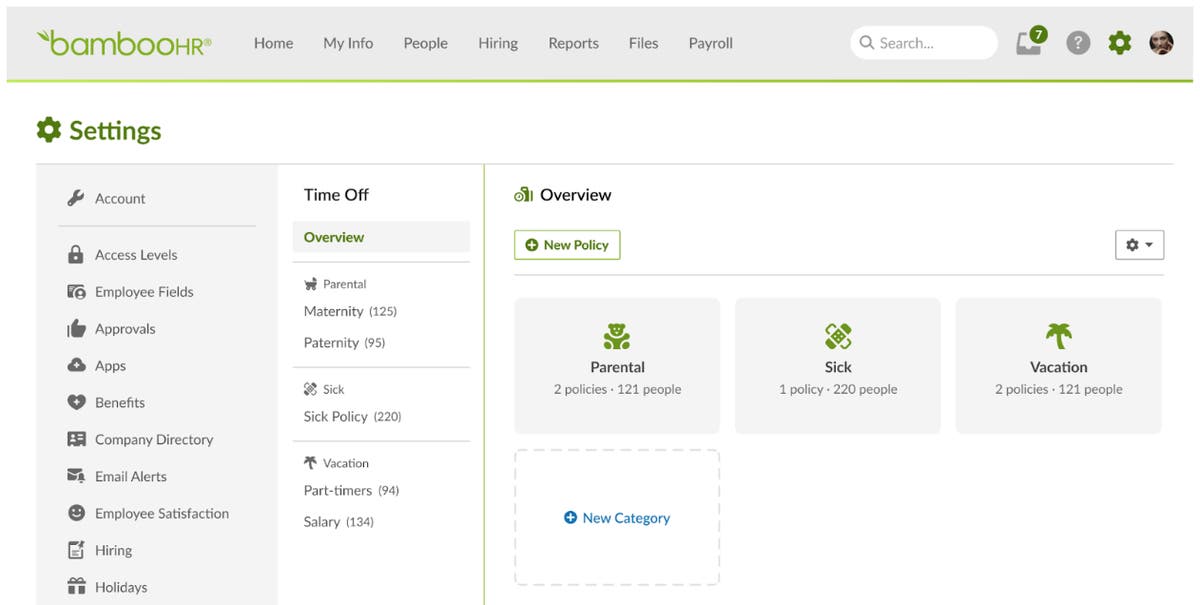The height and width of the screenshot is (605, 1200).
Task: Click the Apps cloud icon
Action: [x=75, y=365]
